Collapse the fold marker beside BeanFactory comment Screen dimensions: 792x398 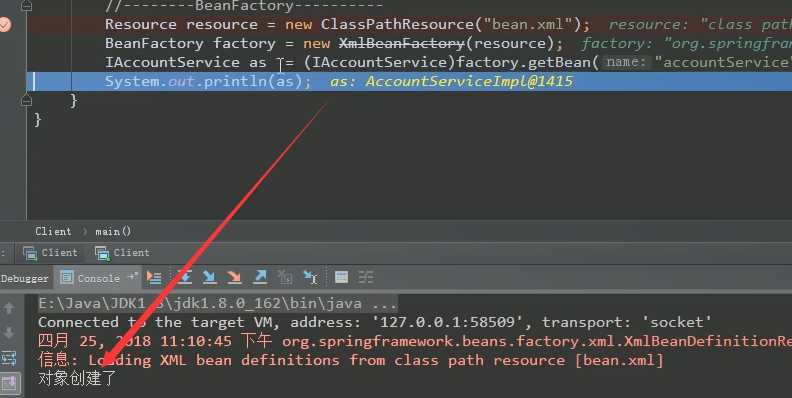point(27,6)
